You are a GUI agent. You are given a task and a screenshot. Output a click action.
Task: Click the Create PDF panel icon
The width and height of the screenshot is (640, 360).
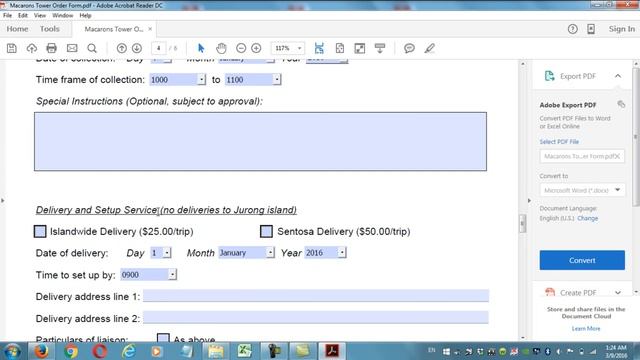click(x=550, y=292)
